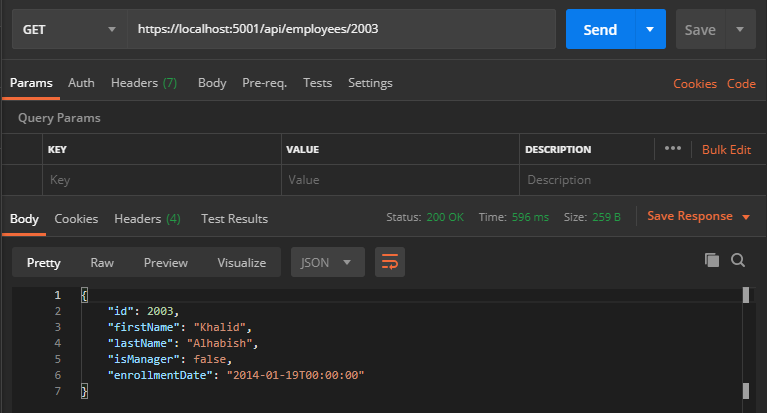This screenshot has width=767, height=413.
Task: Open the params column options ellipsis
Action: click(x=673, y=148)
